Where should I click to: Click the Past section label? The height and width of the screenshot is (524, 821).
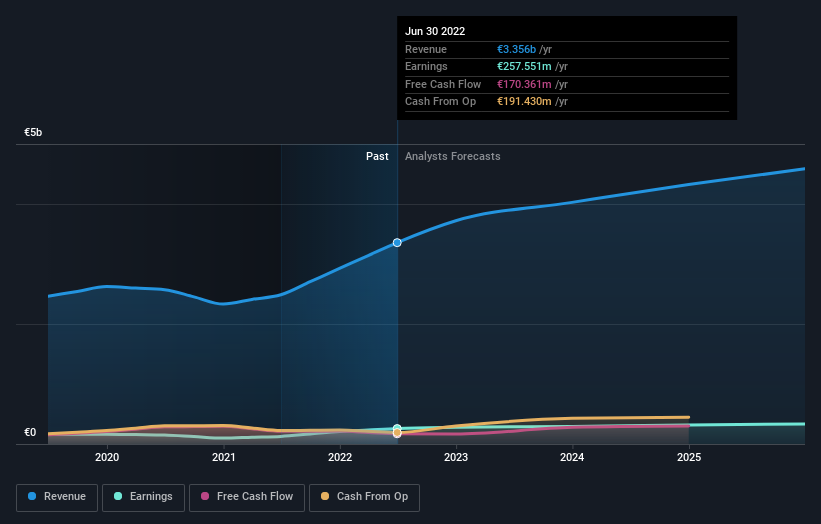[x=377, y=157]
